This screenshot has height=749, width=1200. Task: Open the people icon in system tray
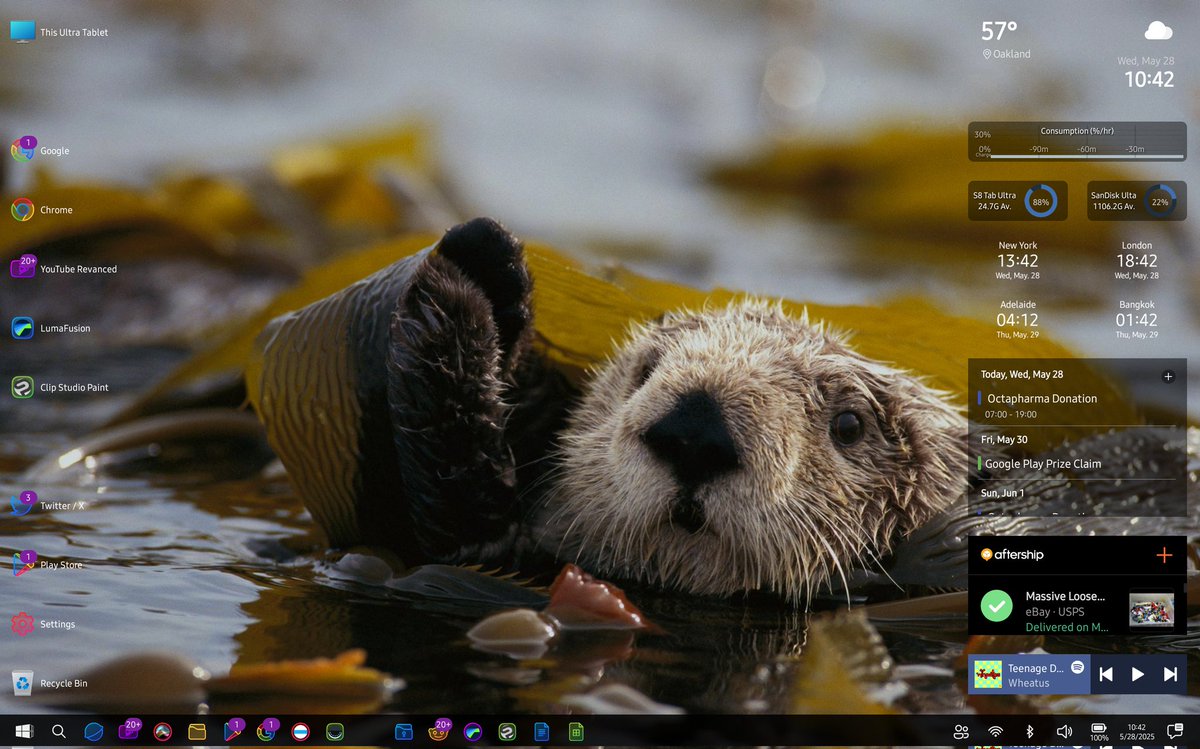pyautogui.click(x=961, y=732)
